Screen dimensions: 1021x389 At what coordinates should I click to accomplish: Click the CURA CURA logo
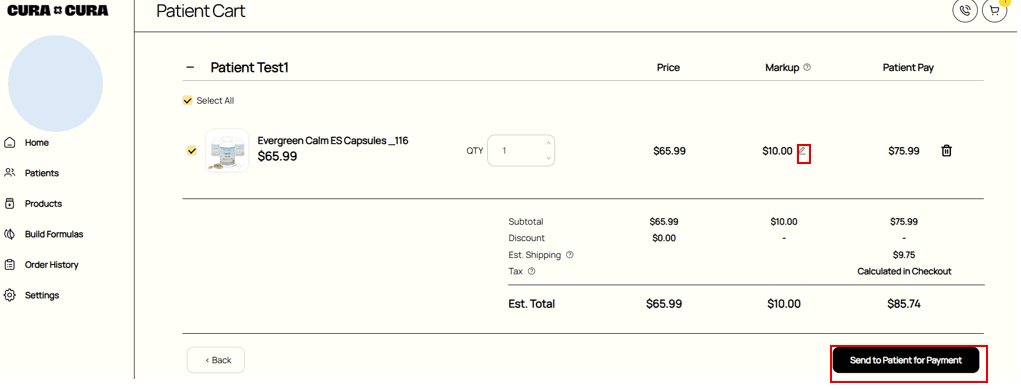(x=58, y=10)
